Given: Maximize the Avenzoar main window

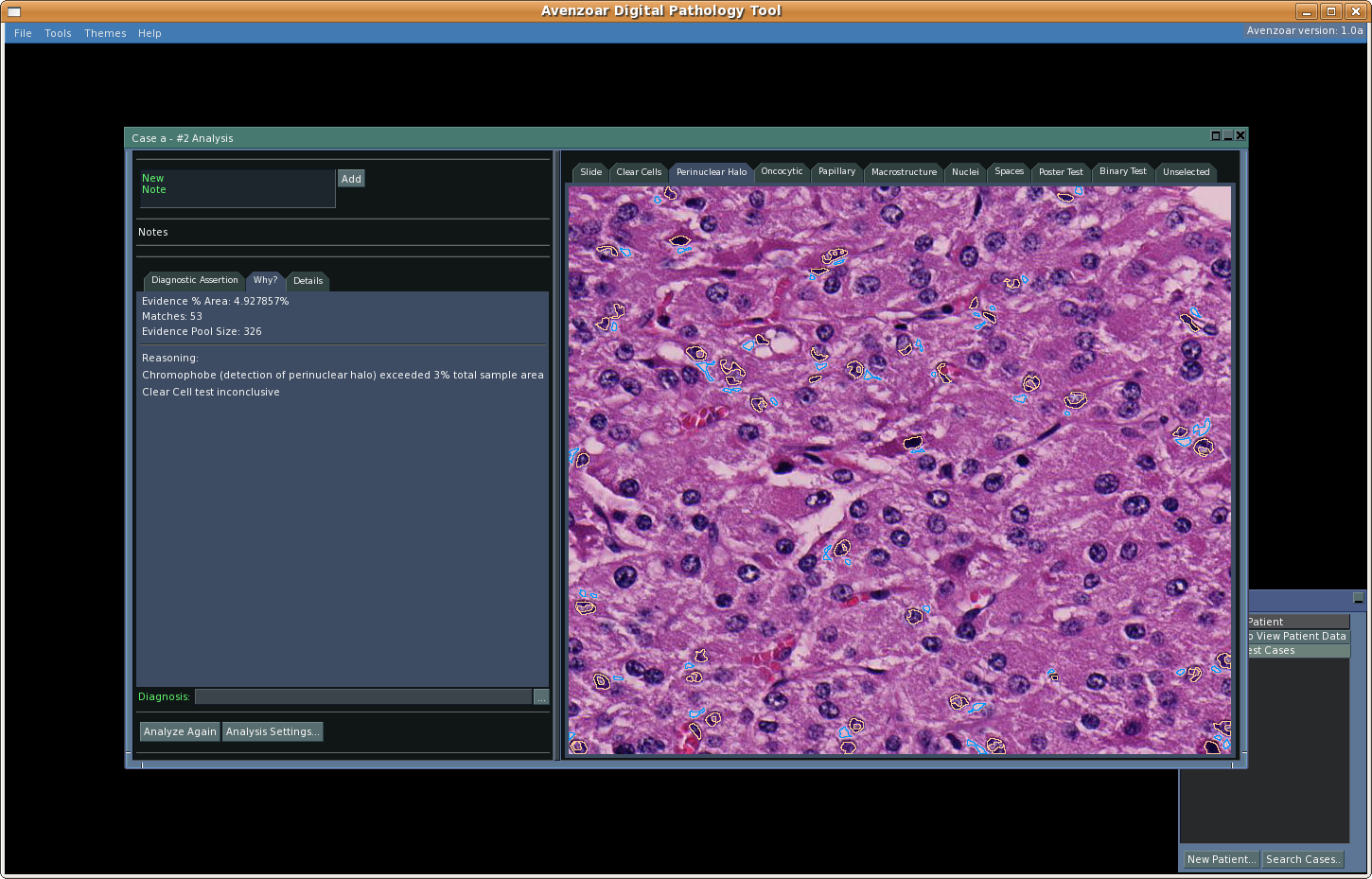Looking at the screenshot, I should click(1330, 11).
